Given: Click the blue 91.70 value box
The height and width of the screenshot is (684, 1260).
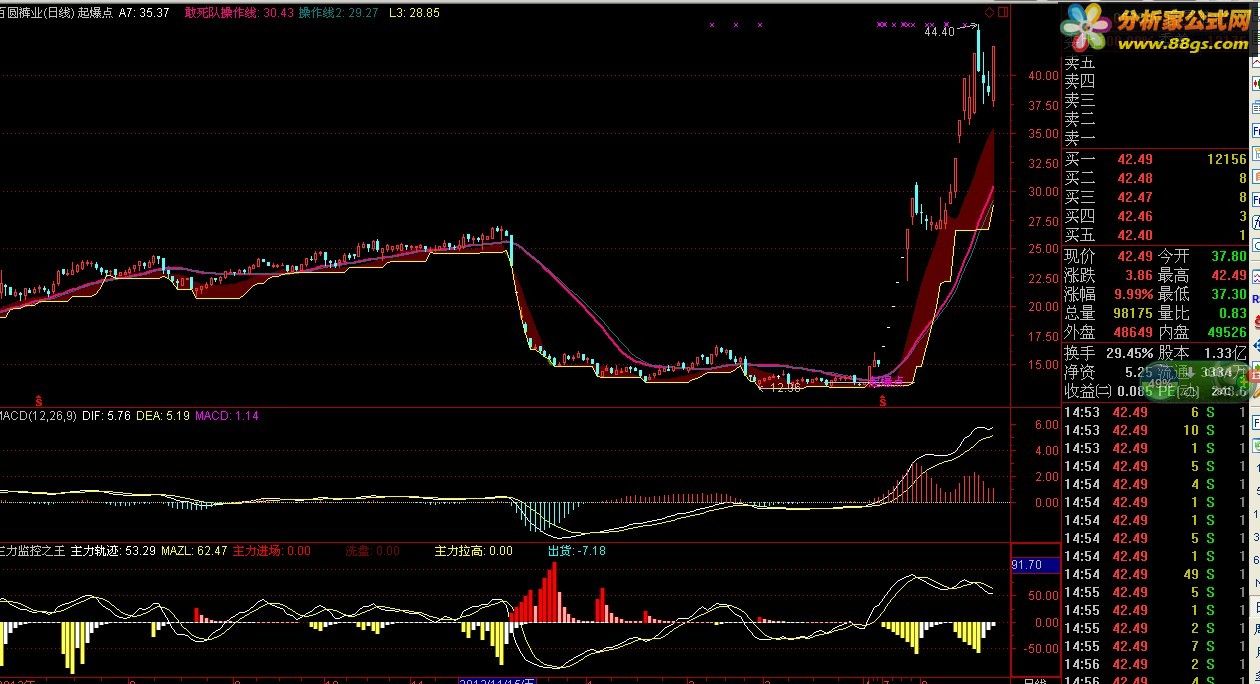Looking at the screenshot, I should [1035, 565].
